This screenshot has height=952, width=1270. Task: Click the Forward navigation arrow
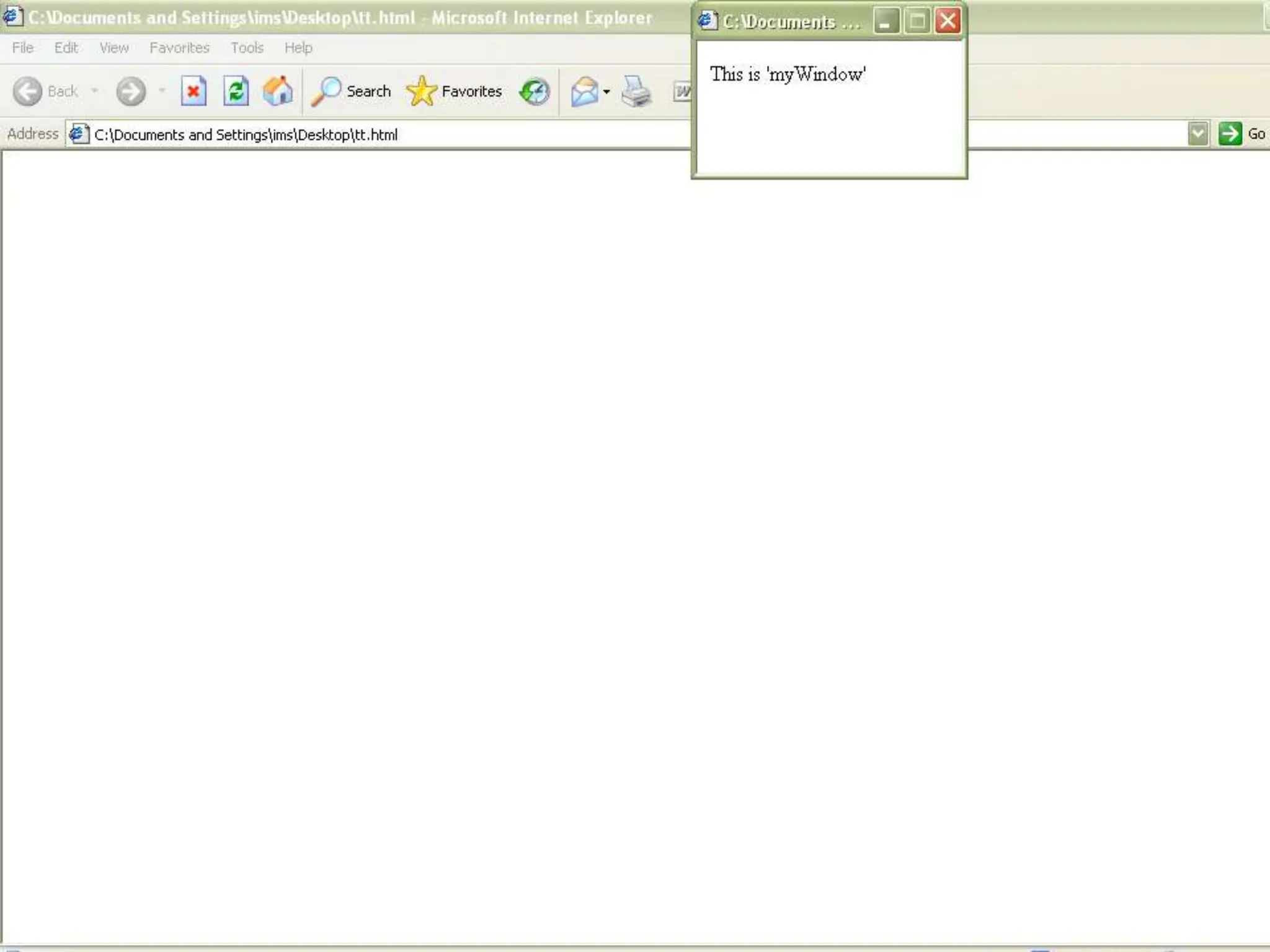131,92
